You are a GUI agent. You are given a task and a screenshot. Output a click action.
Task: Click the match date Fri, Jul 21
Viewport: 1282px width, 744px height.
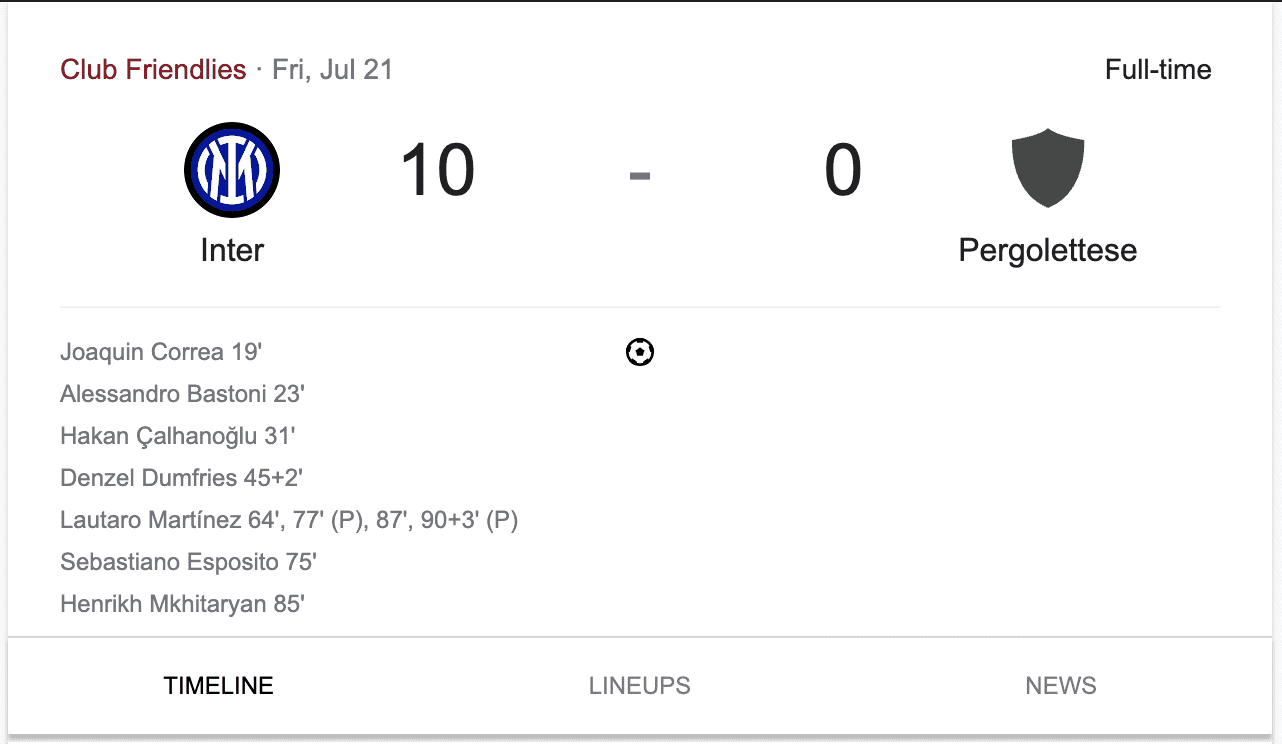pyautogui.click(x=333, y=69)
